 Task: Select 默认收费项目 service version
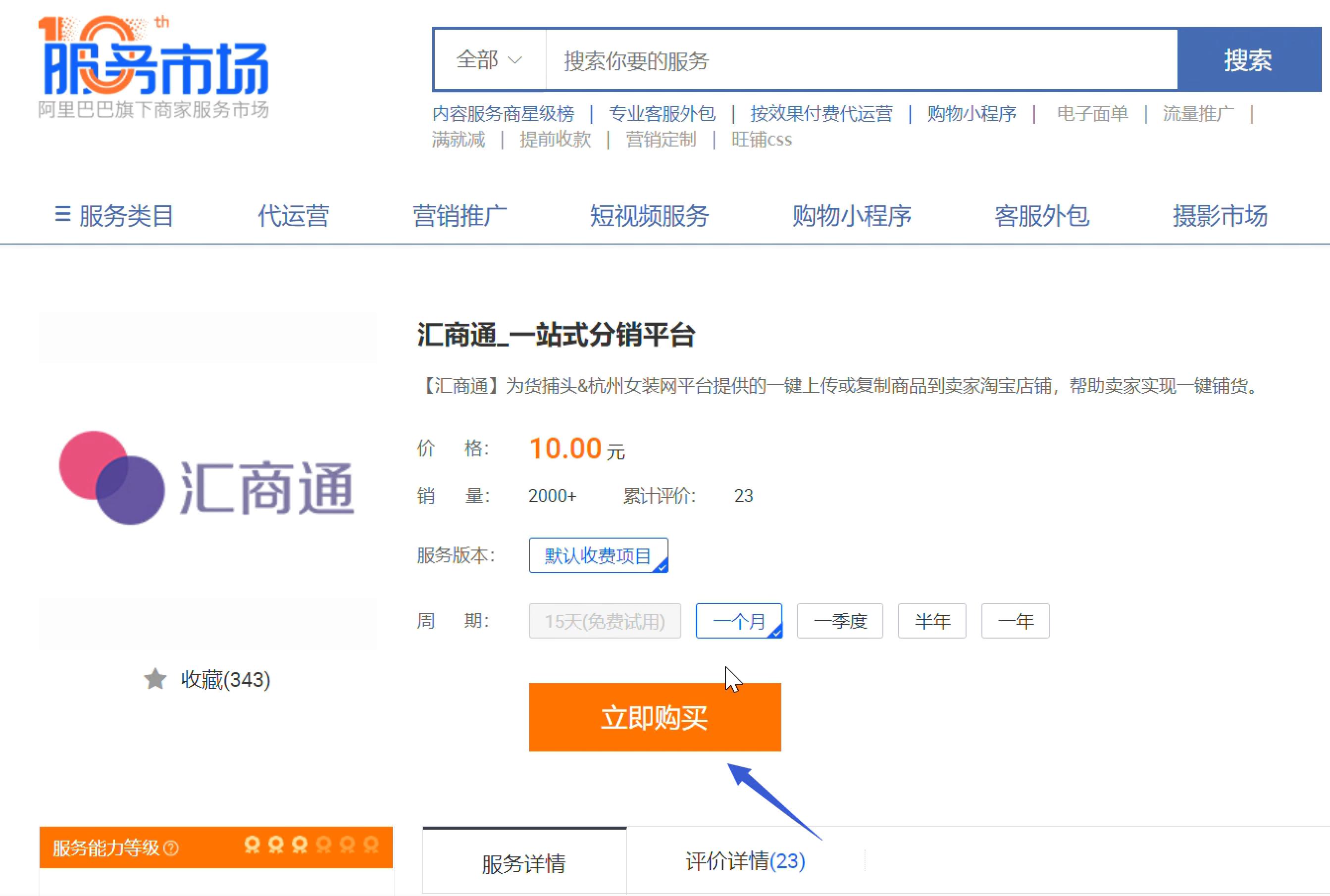coord(599,555)
